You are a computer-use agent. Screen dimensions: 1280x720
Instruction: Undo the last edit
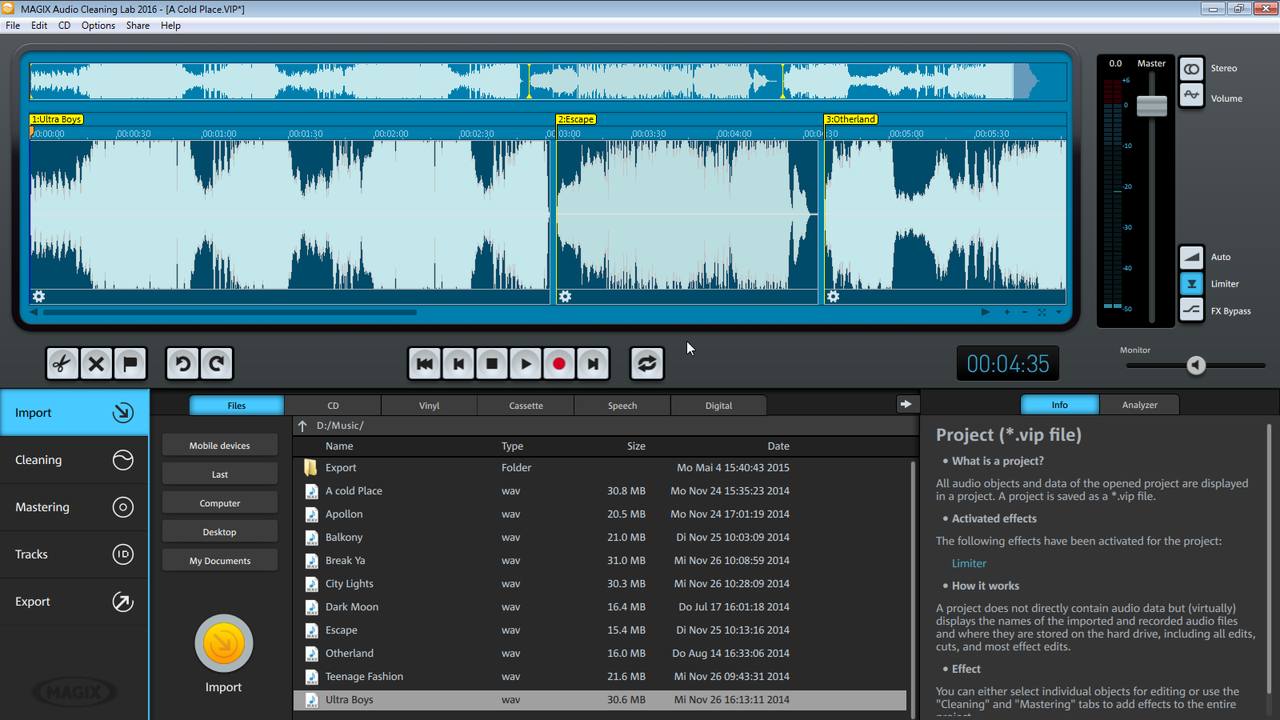[x=182, y=364]
